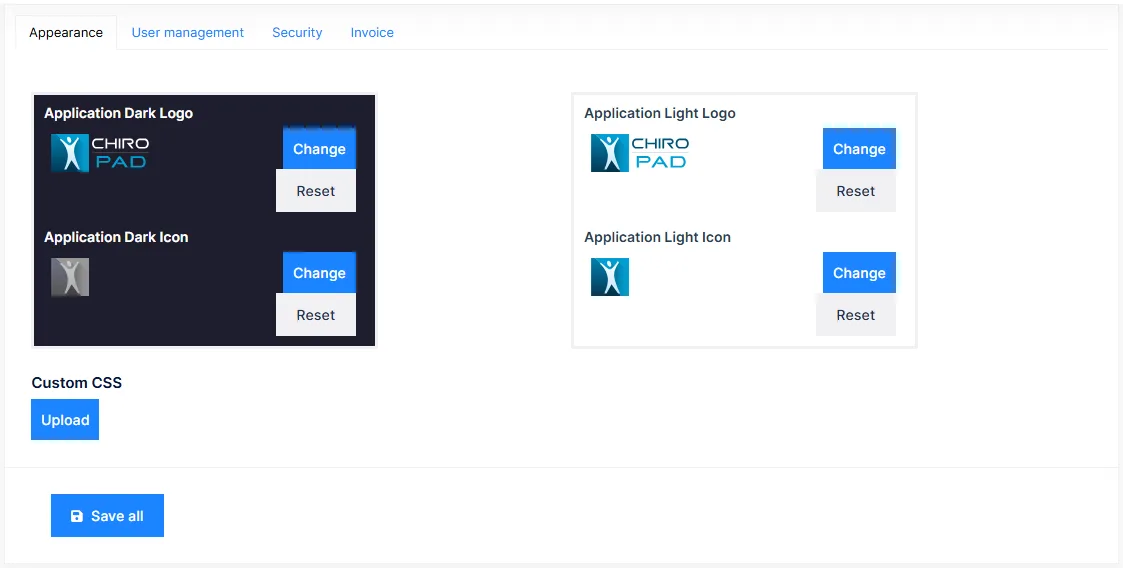Upload a Custom CSS file
The height and width of the screenshot is (568, 1123).
65,420
